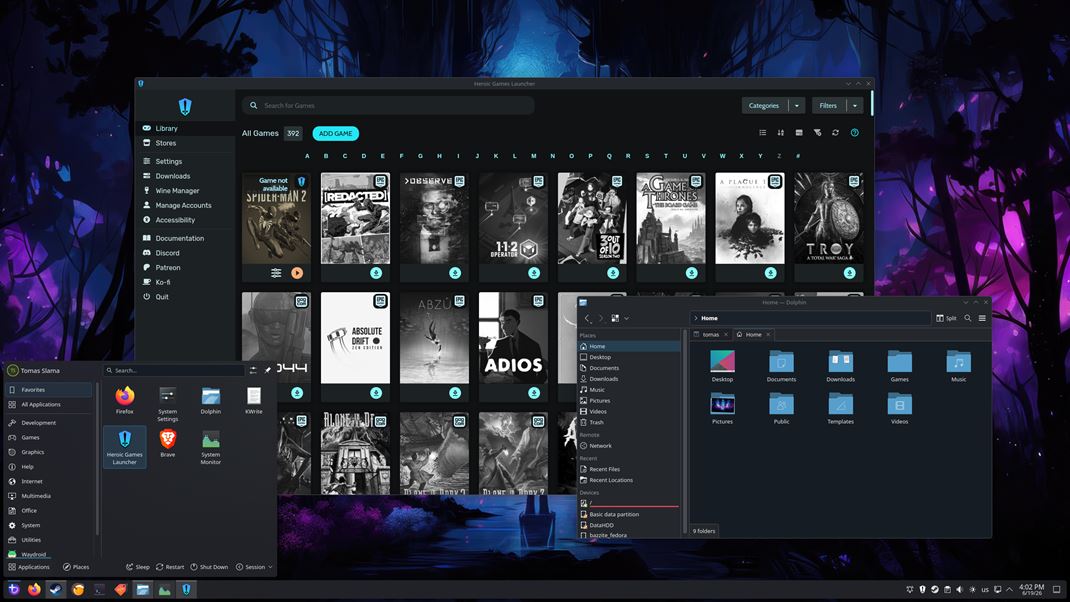The image size is (1070, 602).
Task: Focus the Search for Games field
Action: [x=388, y=106]
